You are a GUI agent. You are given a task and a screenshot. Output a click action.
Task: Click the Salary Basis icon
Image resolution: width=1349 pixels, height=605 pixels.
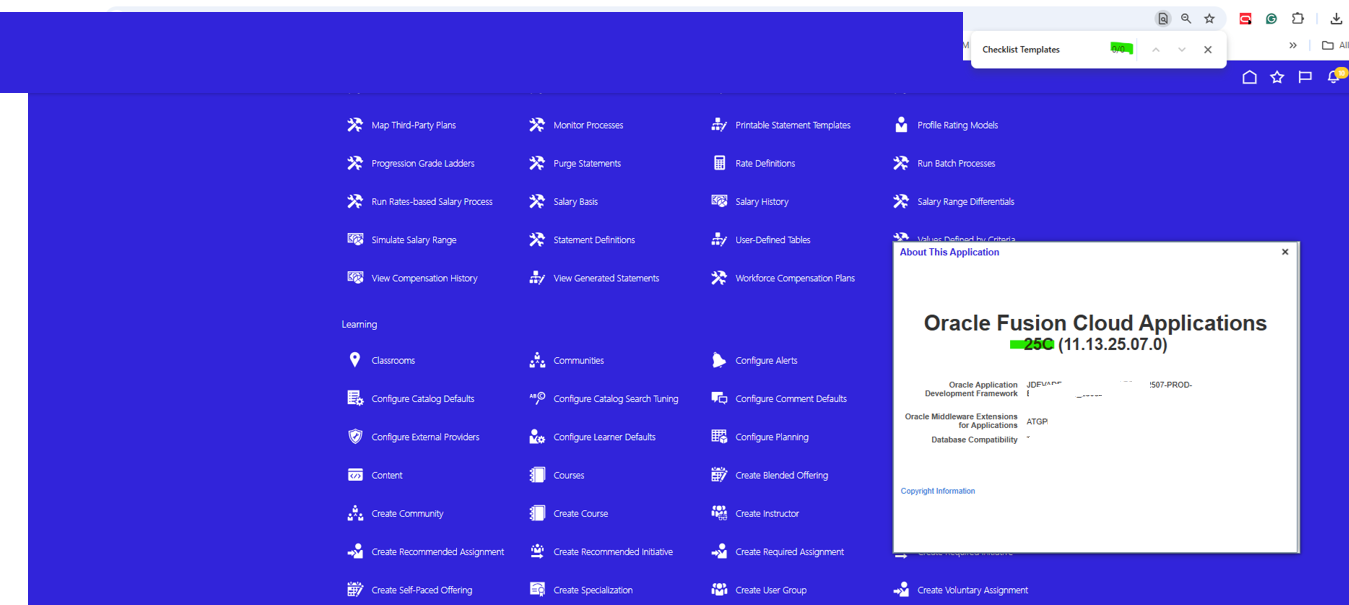537,201
